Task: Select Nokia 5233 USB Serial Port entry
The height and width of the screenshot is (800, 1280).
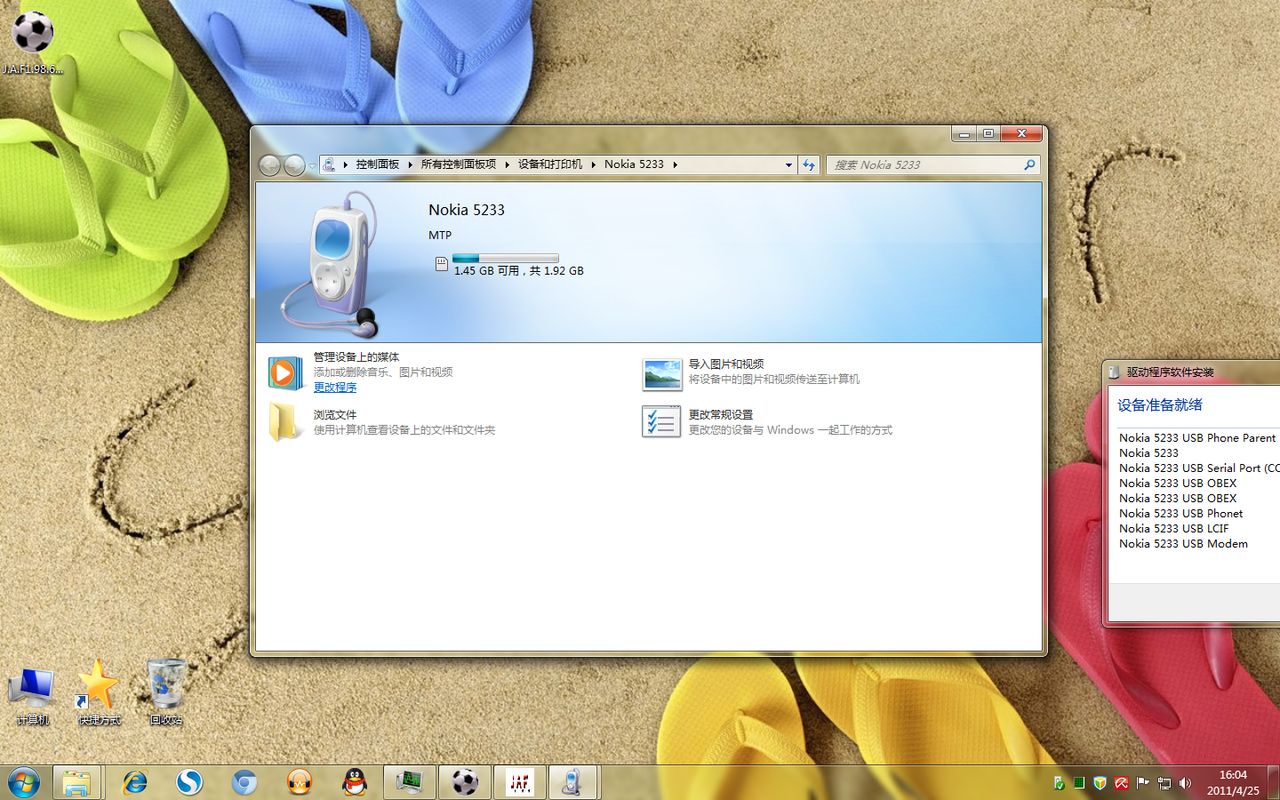Action: coord(1199,468)
